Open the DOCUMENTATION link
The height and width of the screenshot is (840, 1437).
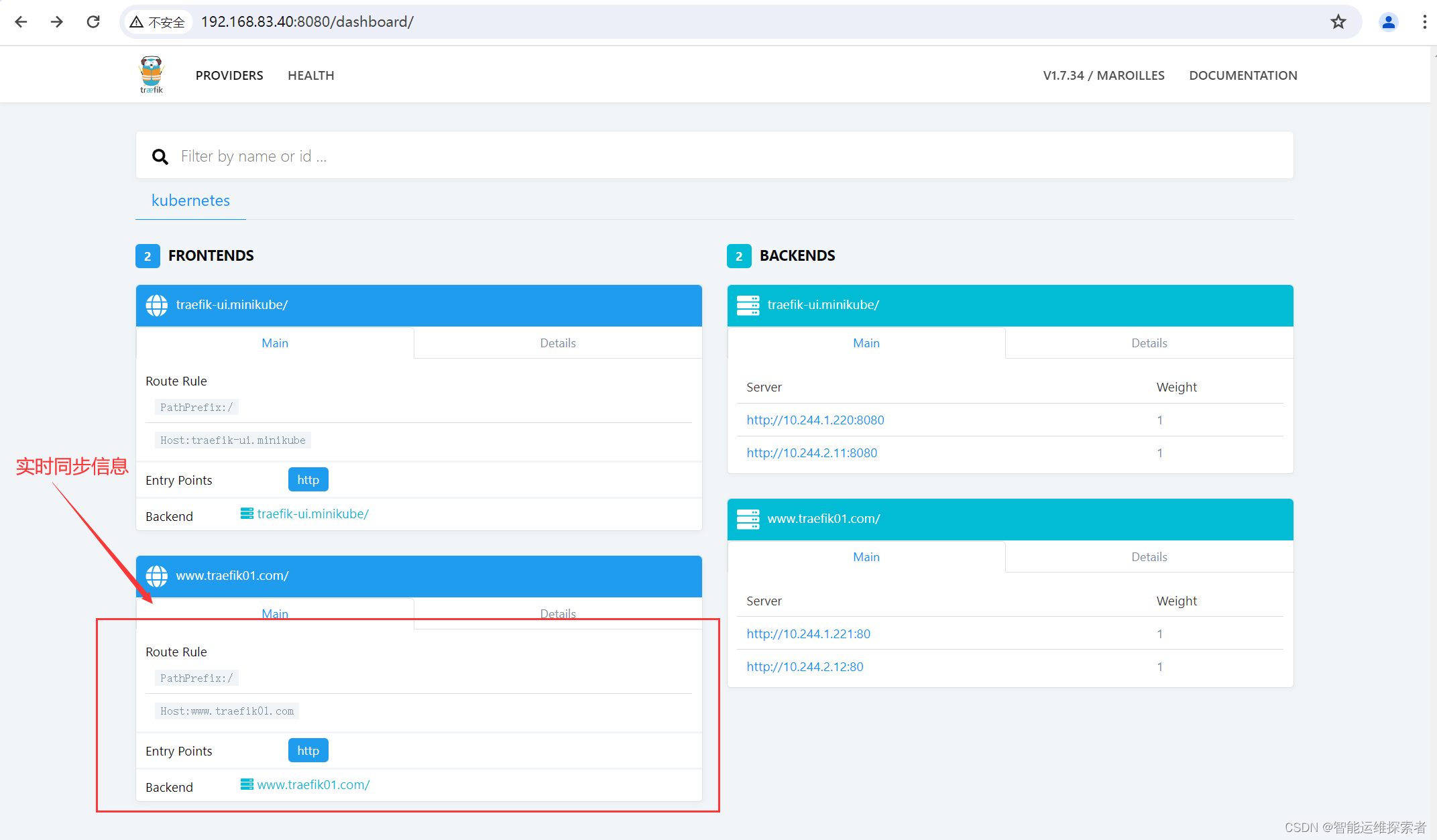pos(1243,76)
